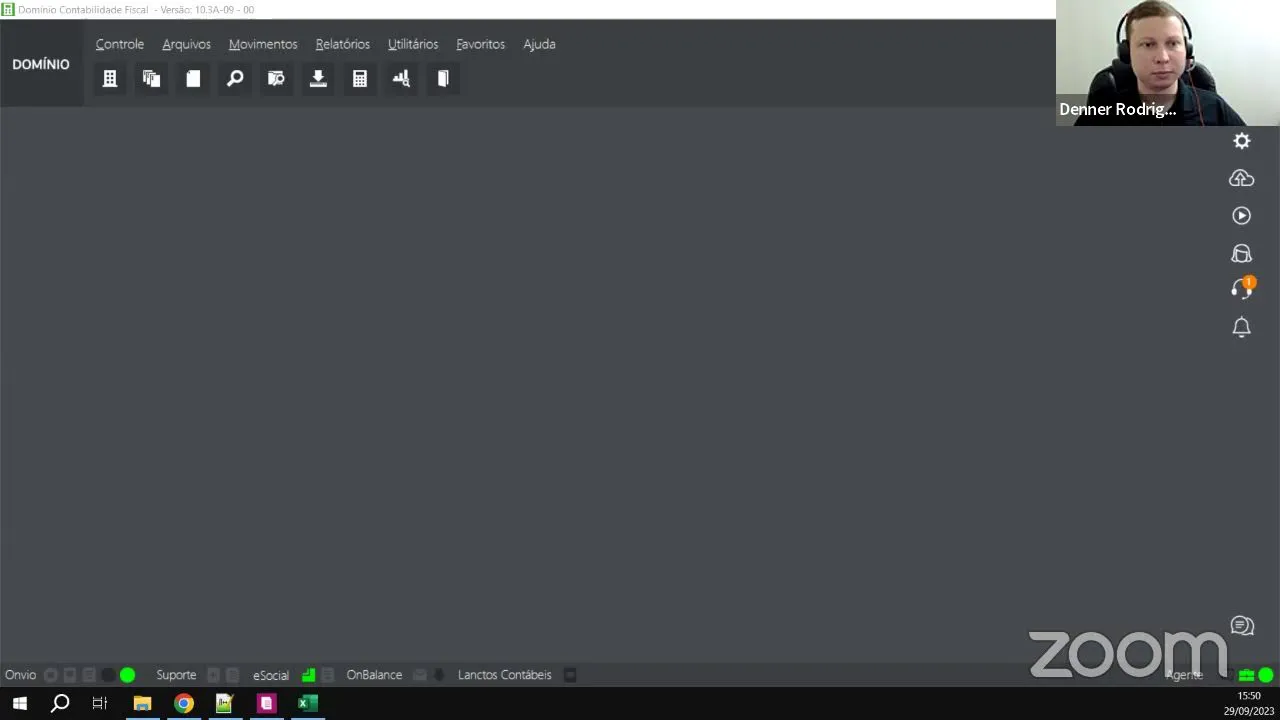
Task: Open File Explorer from the taskbar
Action: point(142,703)
